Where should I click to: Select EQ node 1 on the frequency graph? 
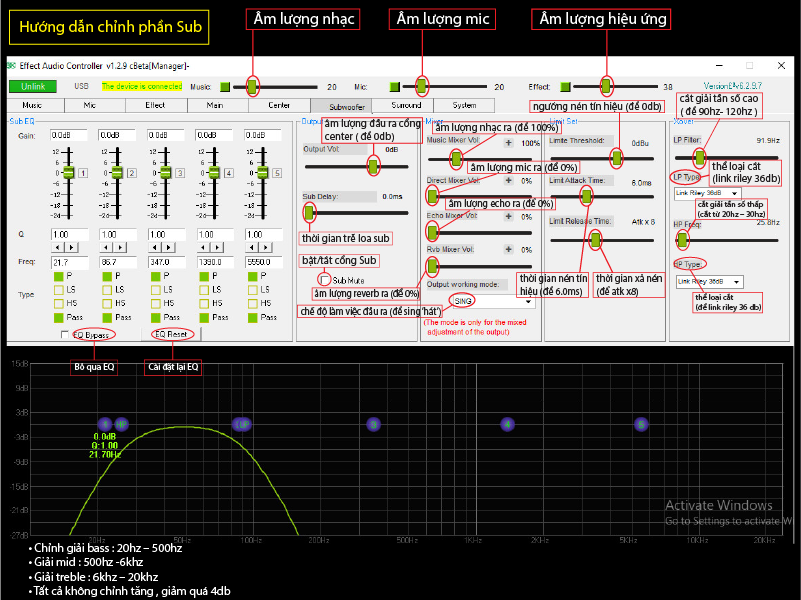click(x=105, y=424)
